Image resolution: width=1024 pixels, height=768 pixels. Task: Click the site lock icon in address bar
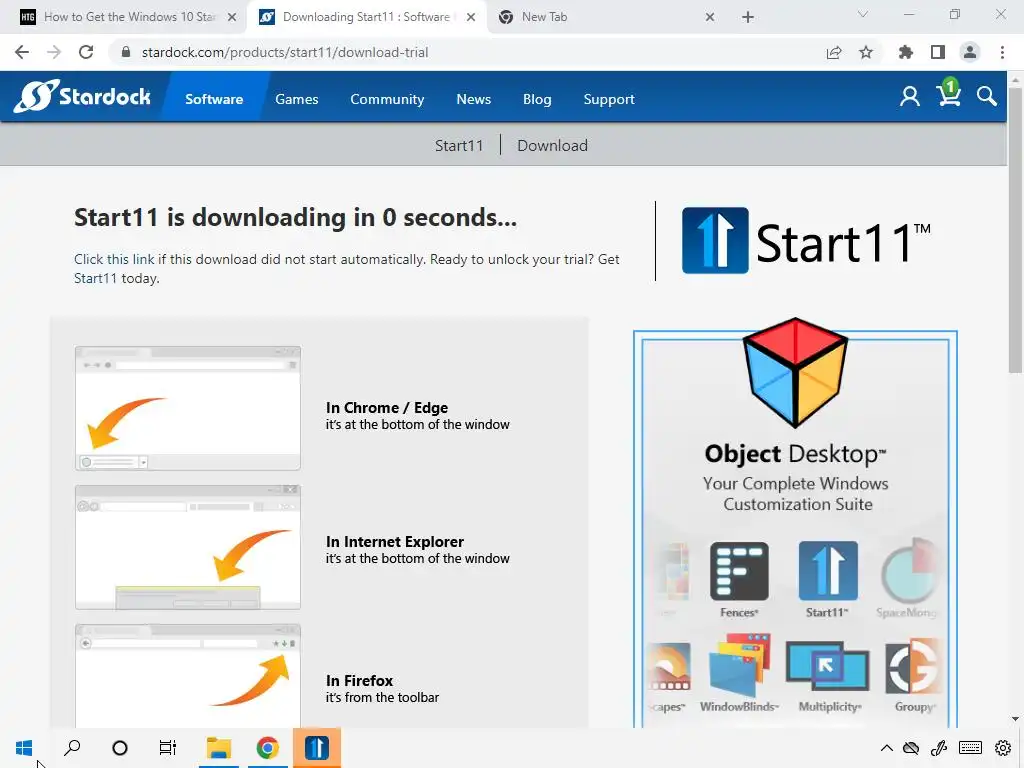point(126,52)
